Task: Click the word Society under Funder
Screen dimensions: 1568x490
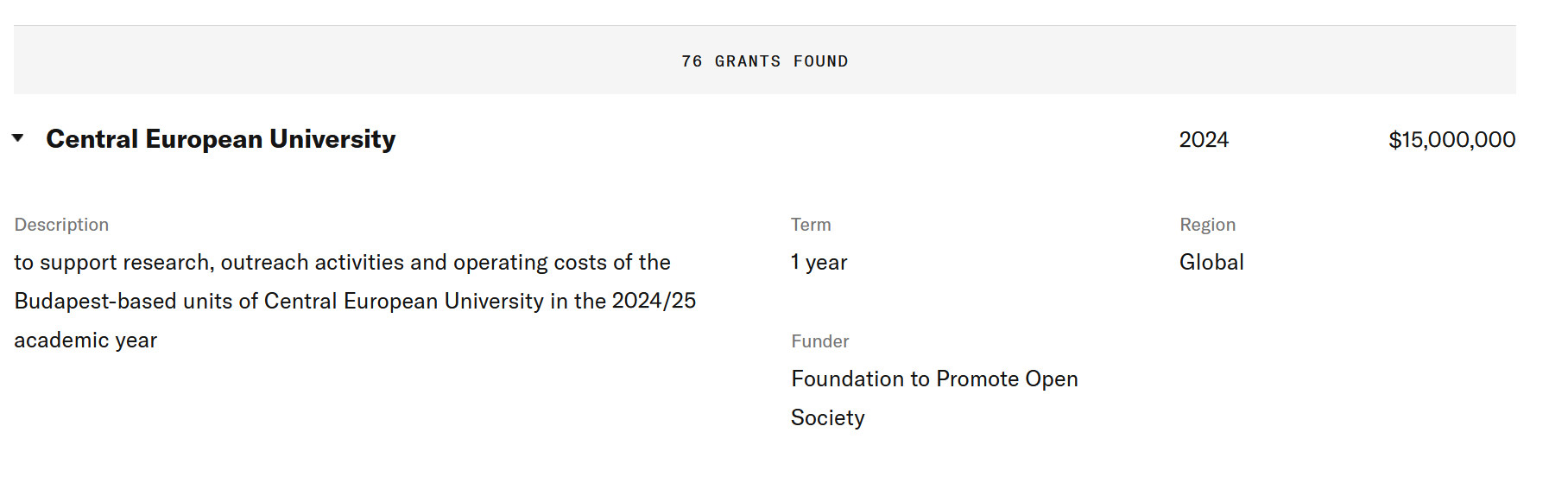Action: pyautogui.click(x=827, y=418)
